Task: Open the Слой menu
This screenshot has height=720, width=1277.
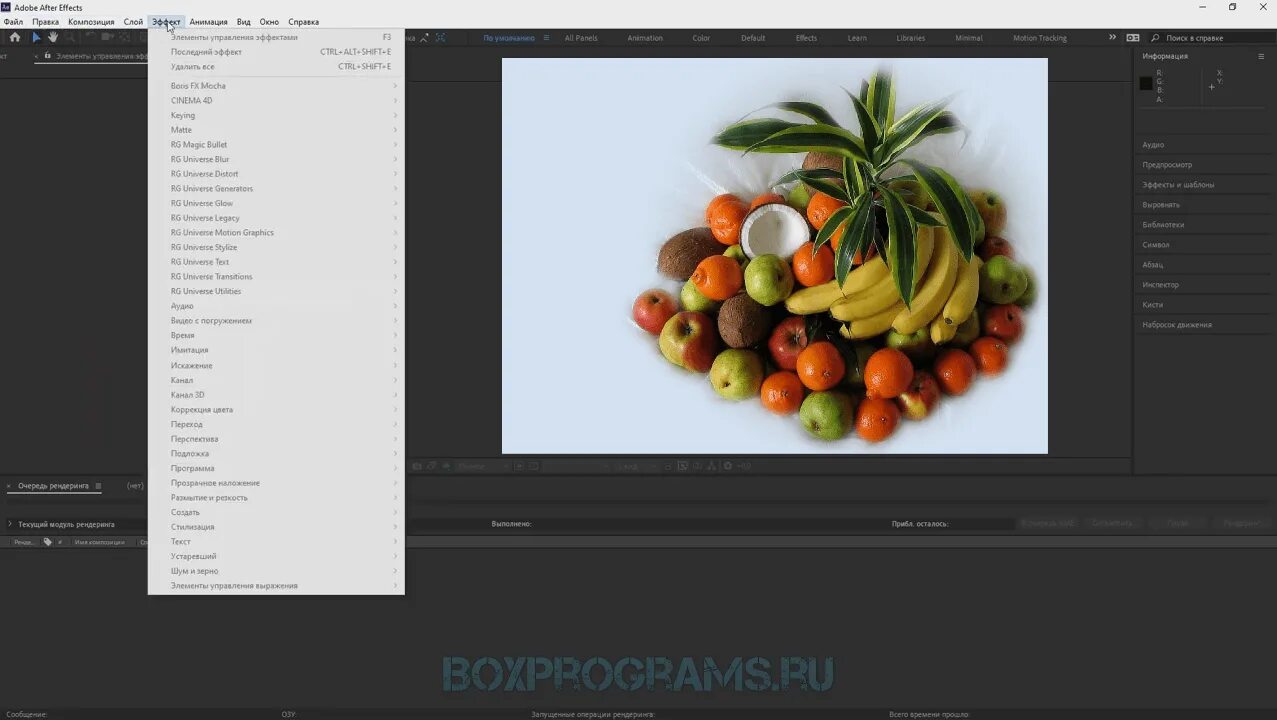Action: coord(133,22)
